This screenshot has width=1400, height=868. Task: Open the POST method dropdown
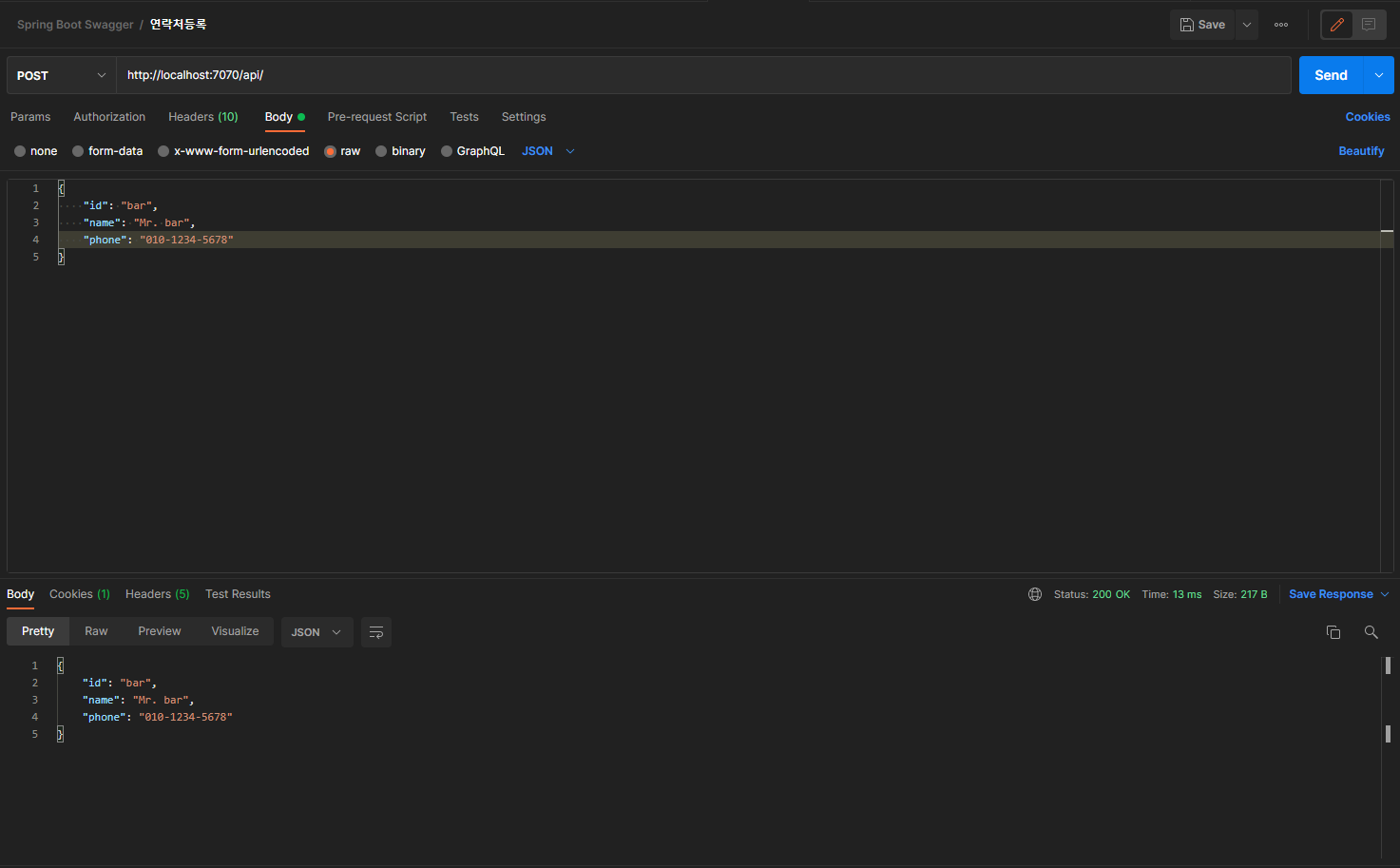[62, 75]
